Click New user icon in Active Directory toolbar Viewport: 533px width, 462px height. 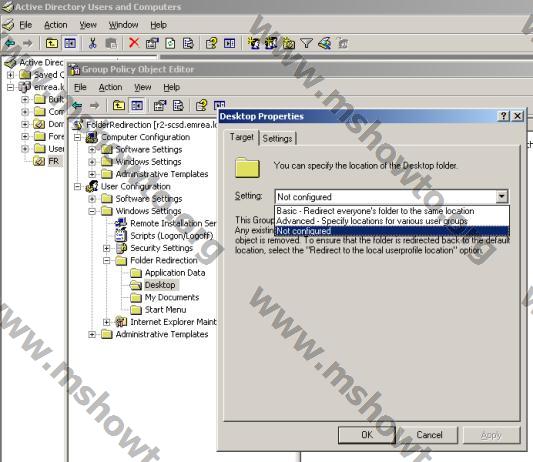(x=254, y=43)
